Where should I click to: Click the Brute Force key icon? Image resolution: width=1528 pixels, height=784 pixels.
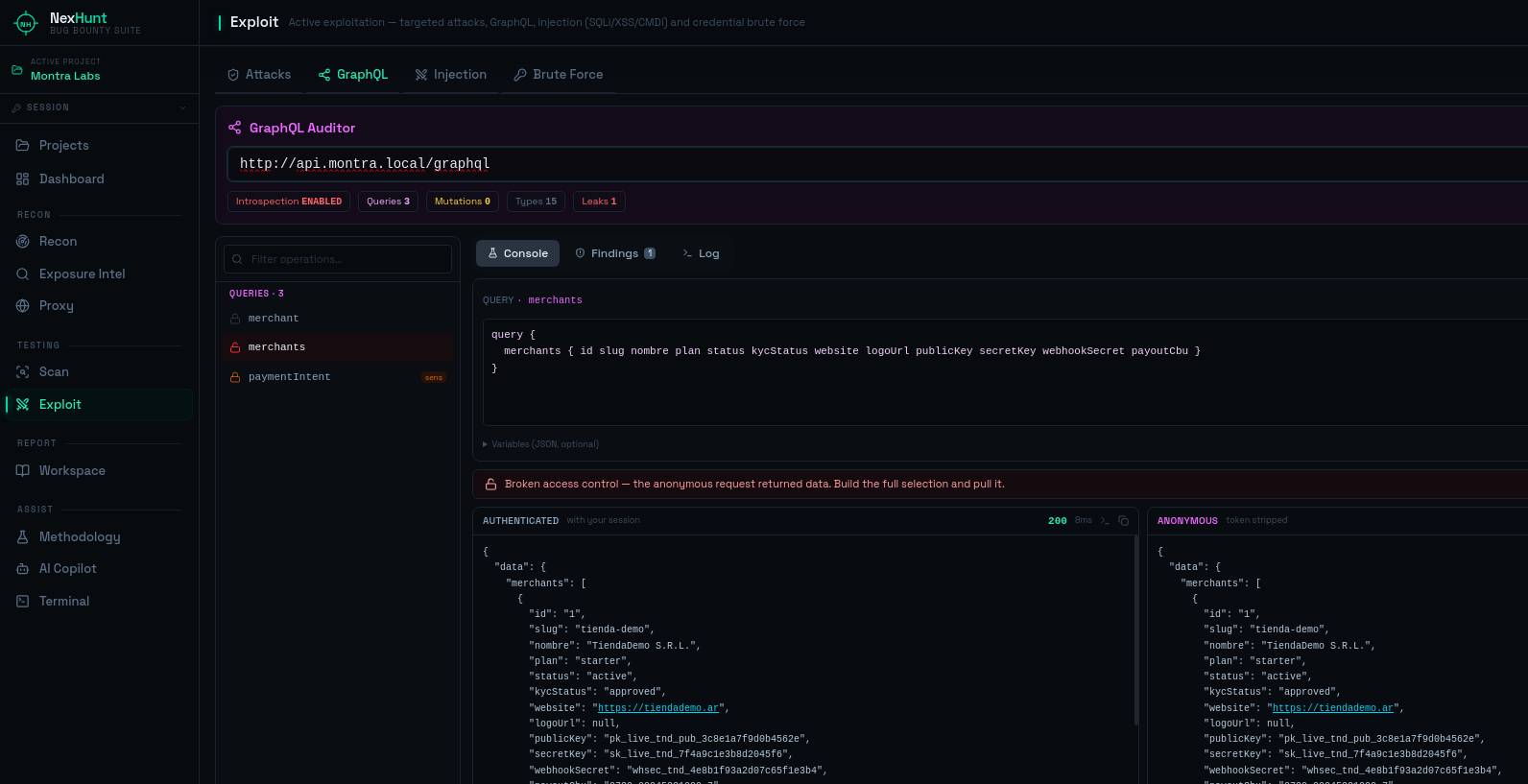coord(520,75)
